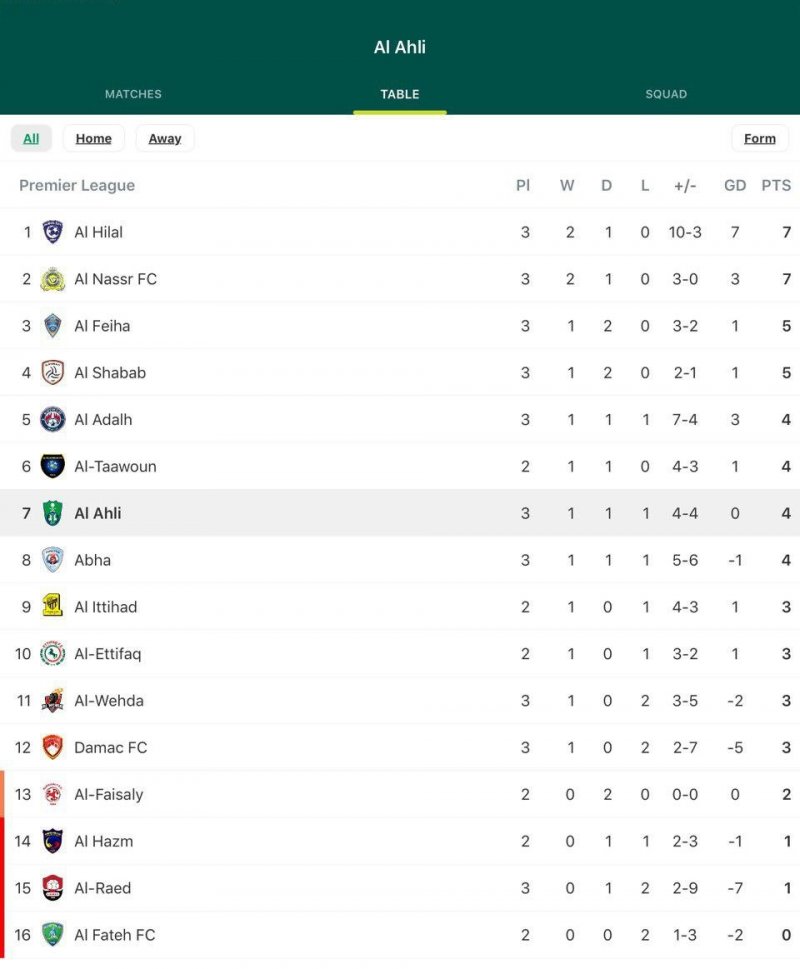Screen dimensions: 800x969
Task: Show the Form view
Action: coord(759,138)
